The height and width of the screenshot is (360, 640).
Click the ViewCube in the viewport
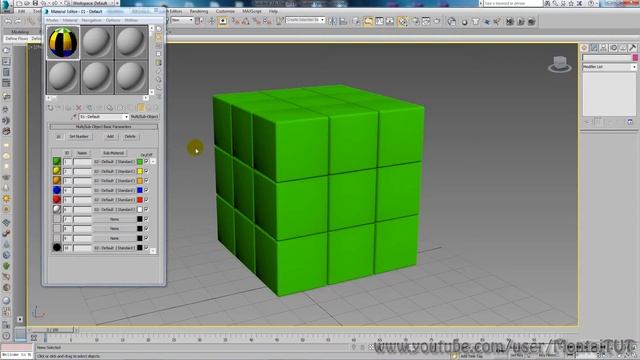click(560, 64)
